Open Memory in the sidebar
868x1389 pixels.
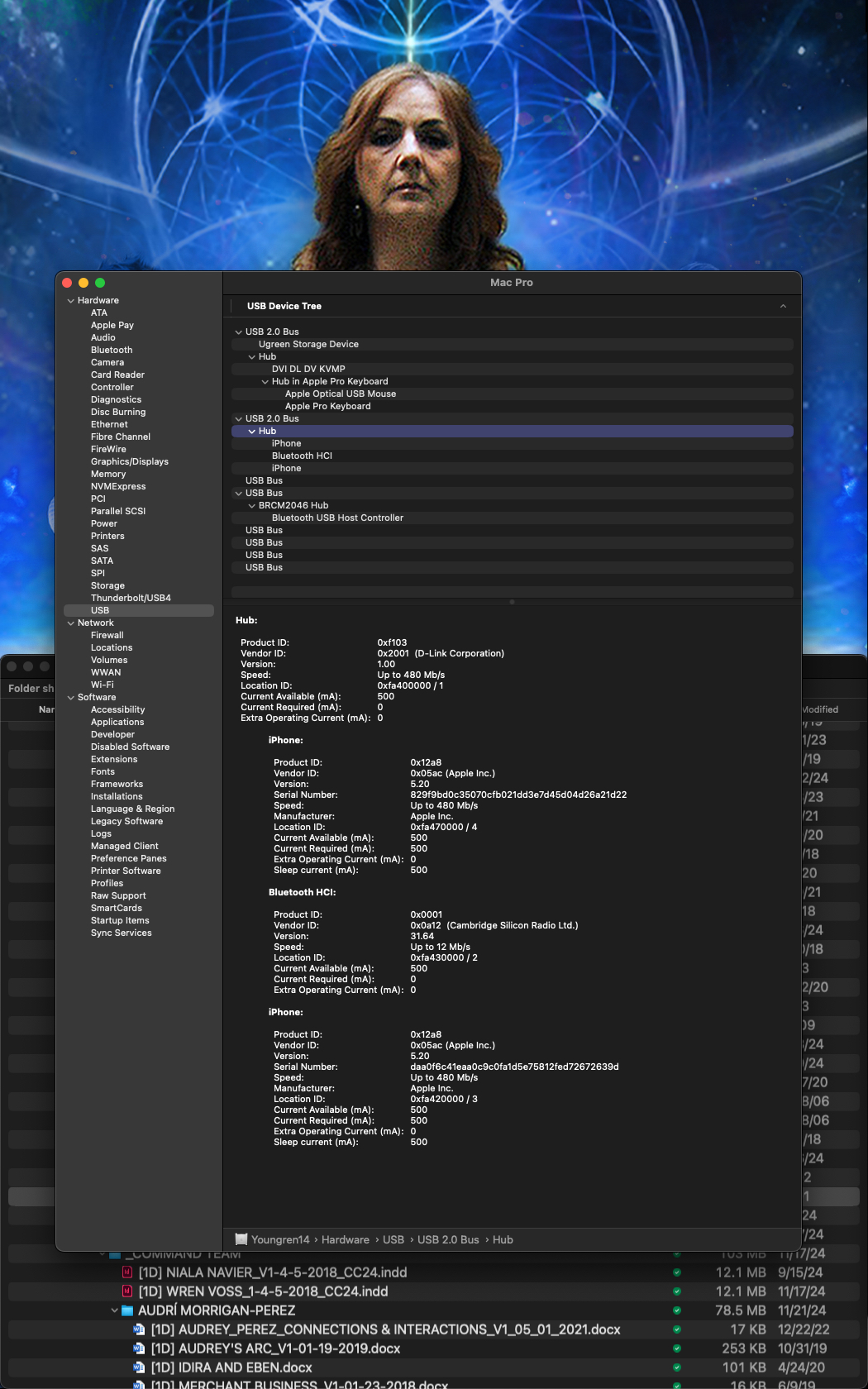pyautogui.click(x=108, y=474)
